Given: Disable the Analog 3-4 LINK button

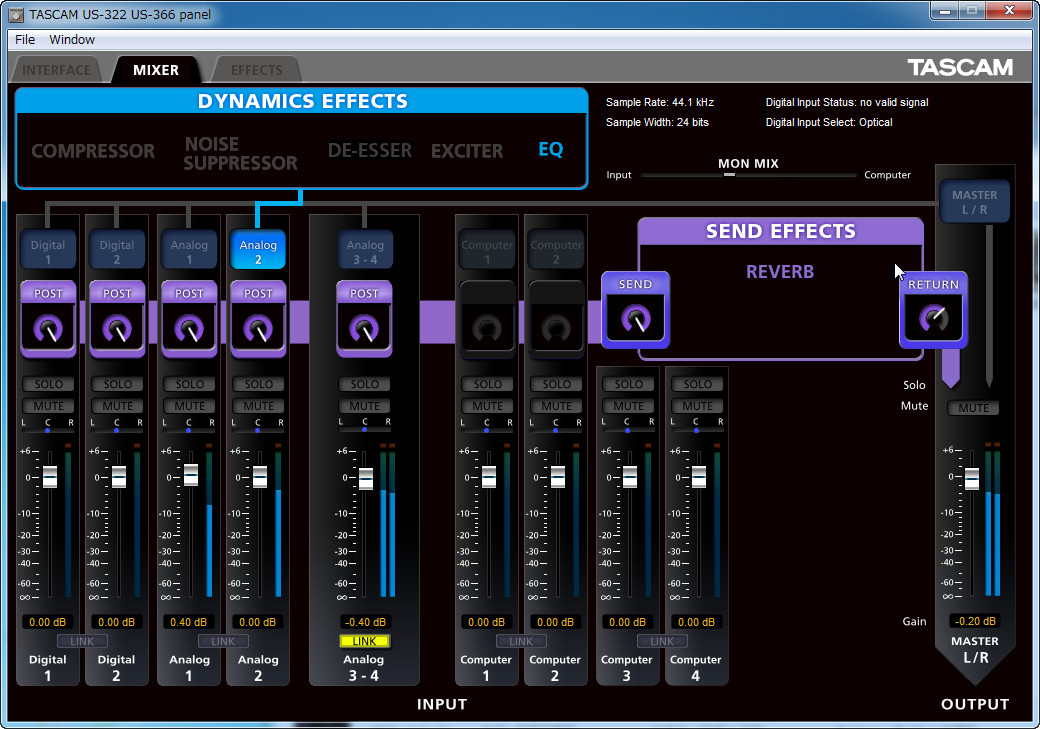Looking at the screenshot, I should click(364, 641).
